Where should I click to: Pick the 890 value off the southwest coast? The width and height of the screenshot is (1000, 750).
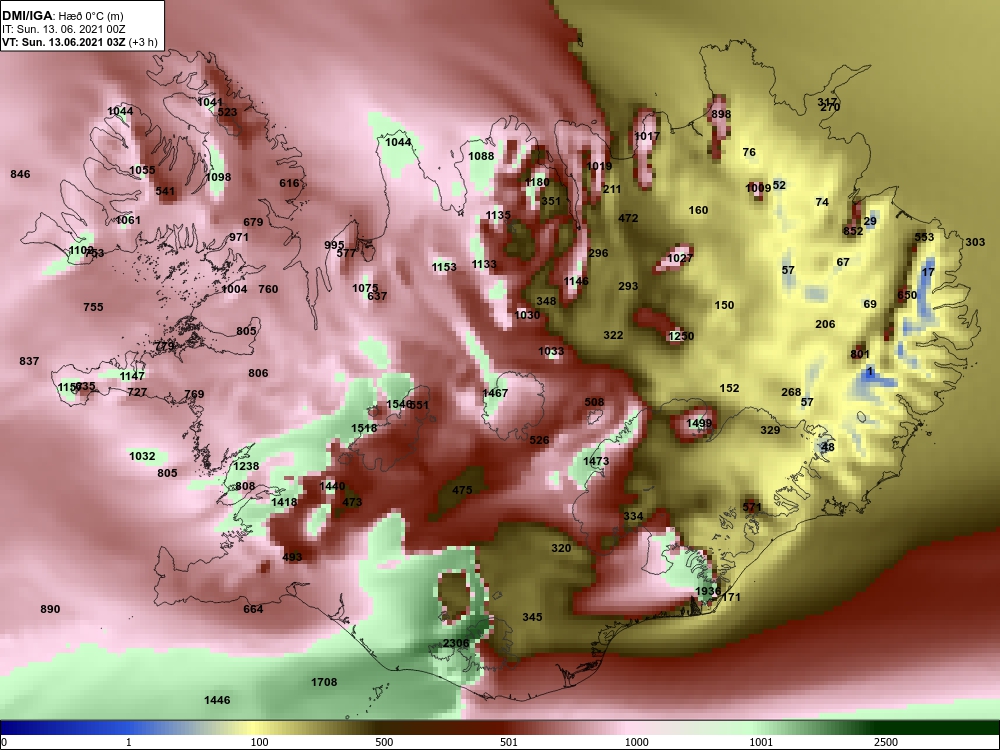50,609
